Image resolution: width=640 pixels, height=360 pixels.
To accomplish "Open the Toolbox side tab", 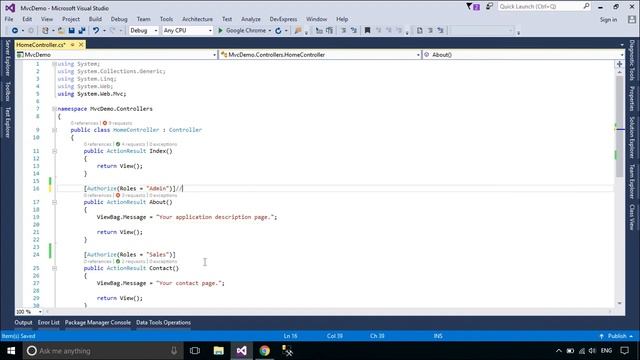I will 7,91.
